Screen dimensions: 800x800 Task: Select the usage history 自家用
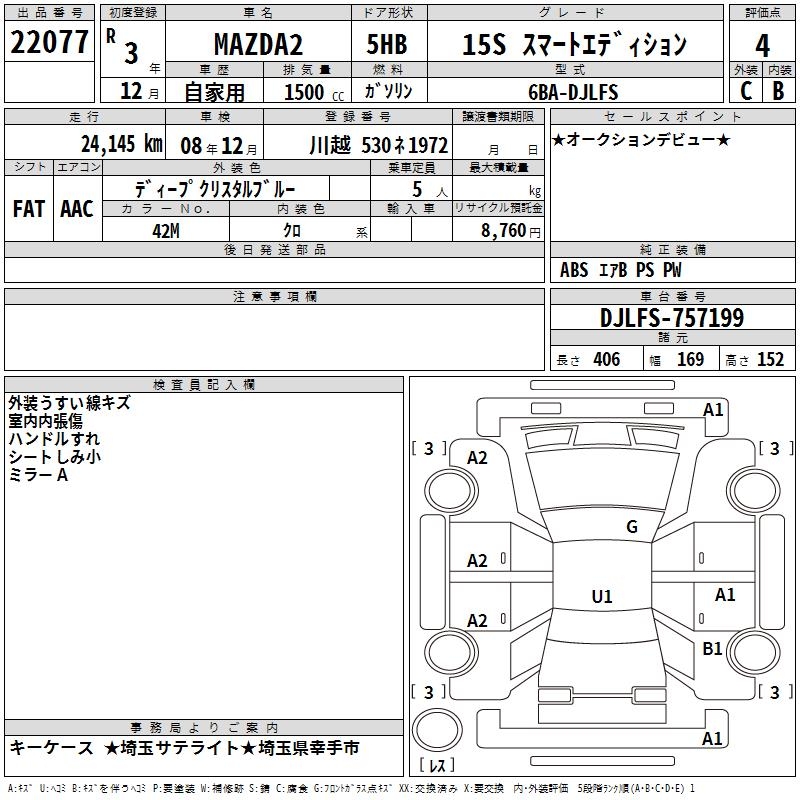214,92
